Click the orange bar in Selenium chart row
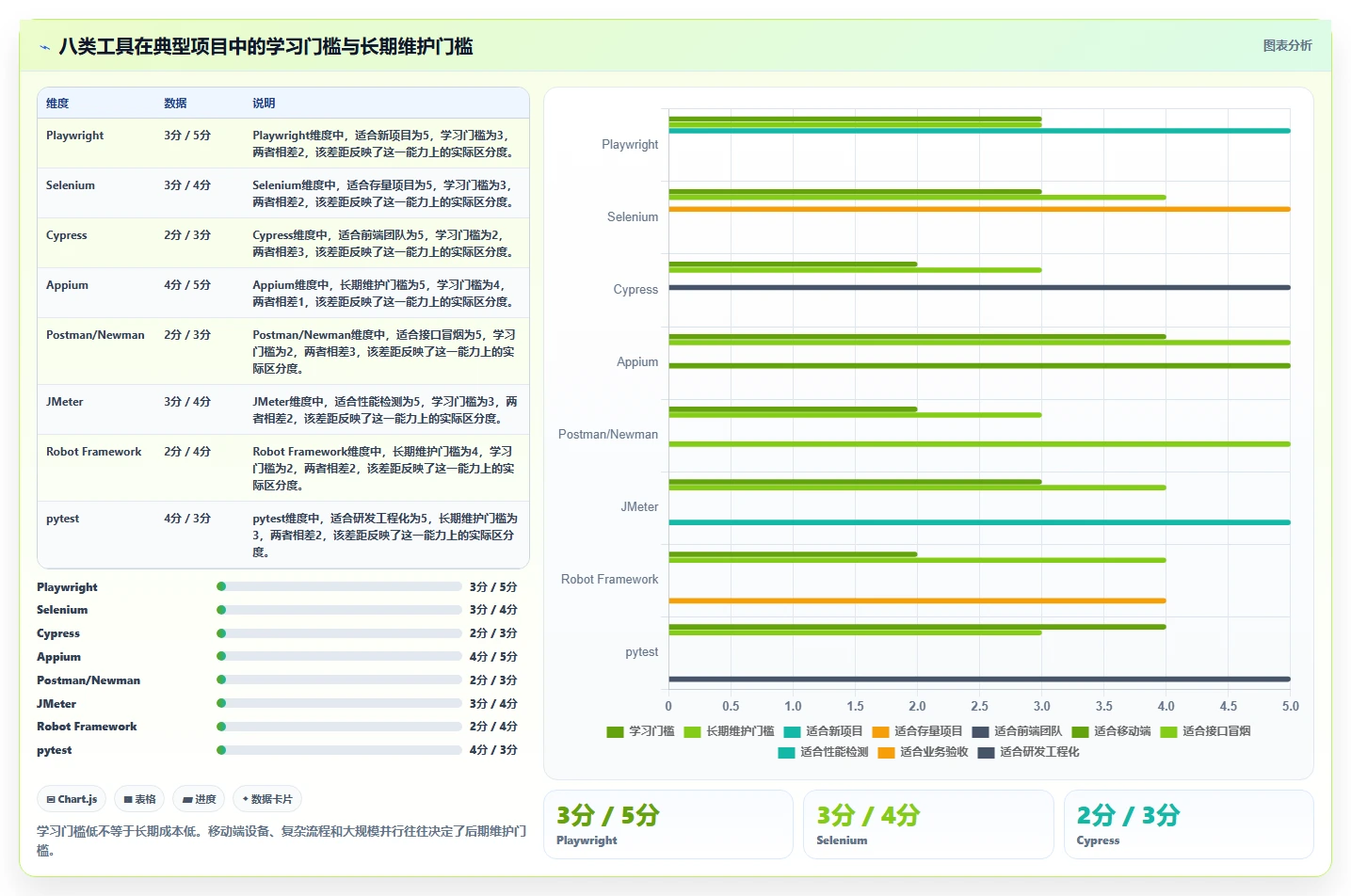The image size is (1351, 896). tap(979, 209)
